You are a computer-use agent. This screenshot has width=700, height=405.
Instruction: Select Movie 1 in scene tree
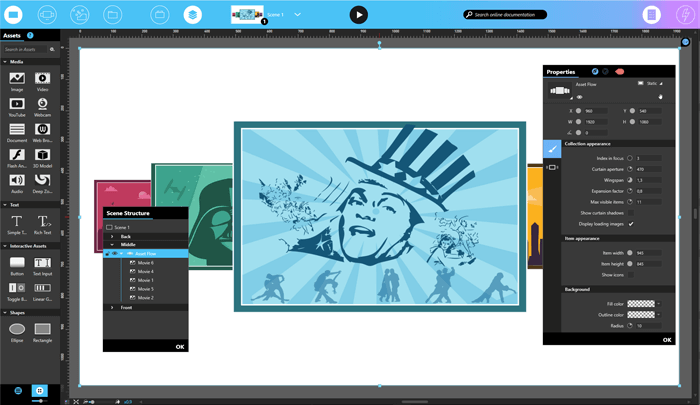[x=146, y=280]
